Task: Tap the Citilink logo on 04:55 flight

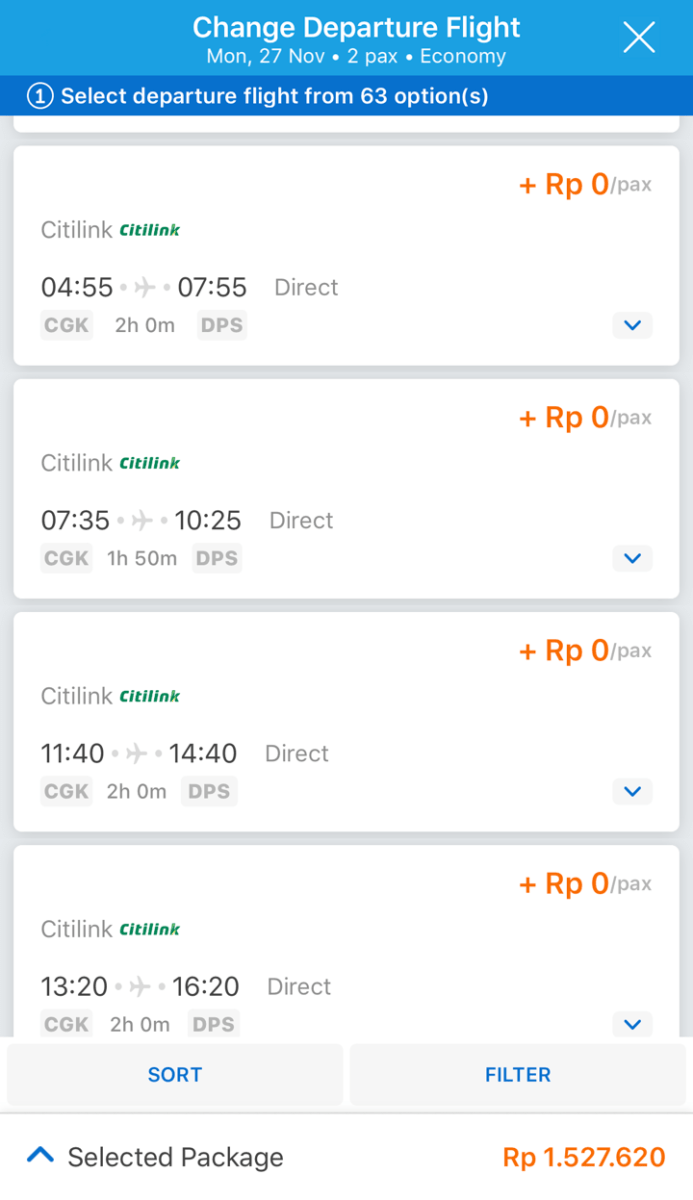Action: 150,230
